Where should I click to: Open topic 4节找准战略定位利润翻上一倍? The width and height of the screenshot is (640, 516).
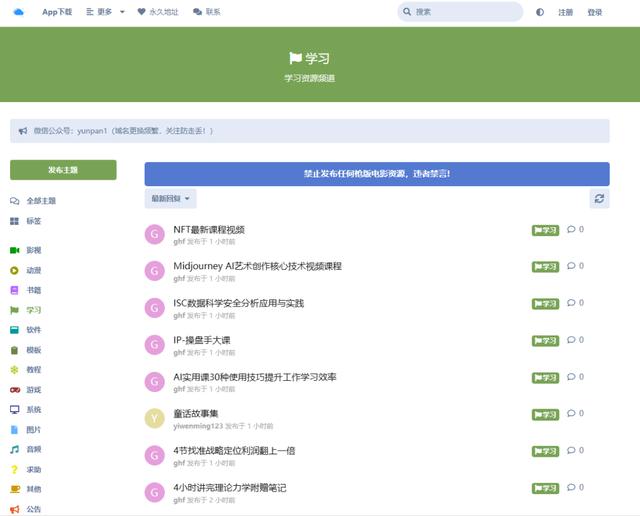(x=234, y=451)
